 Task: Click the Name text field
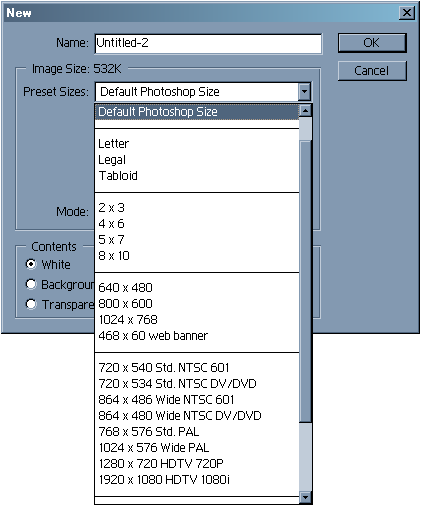pyautogui.click(x=208, y=43)
